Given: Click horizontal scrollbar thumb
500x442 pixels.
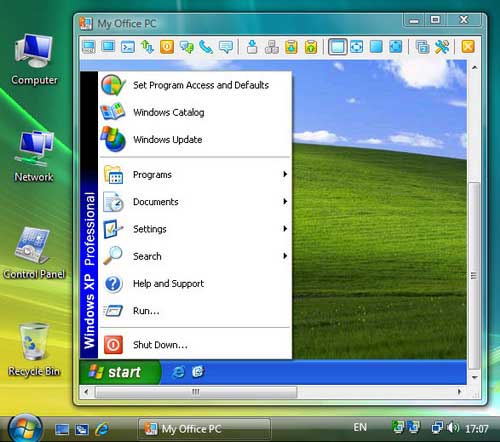Looking at the screenshot, I should 196,392.
